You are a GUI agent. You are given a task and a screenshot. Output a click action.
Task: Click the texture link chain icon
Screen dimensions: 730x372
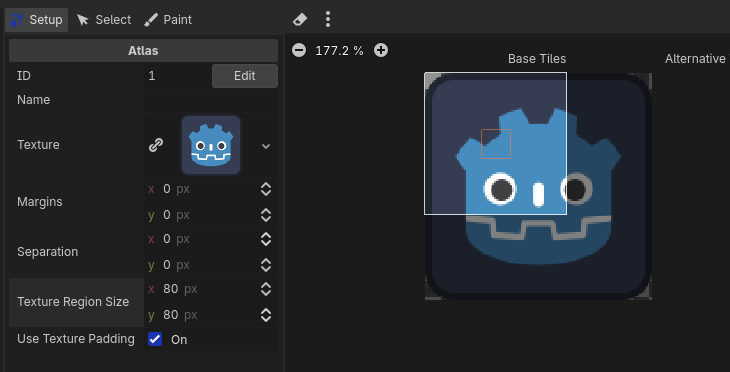coord(155,145)
